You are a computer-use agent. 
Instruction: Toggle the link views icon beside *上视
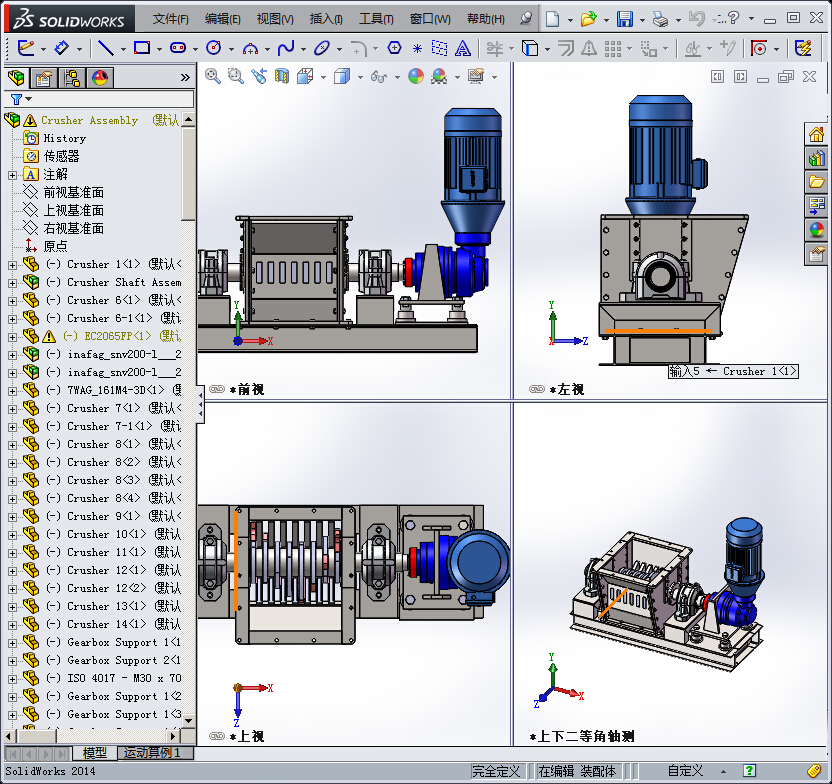pyautogui.click(x=217, y=736)
